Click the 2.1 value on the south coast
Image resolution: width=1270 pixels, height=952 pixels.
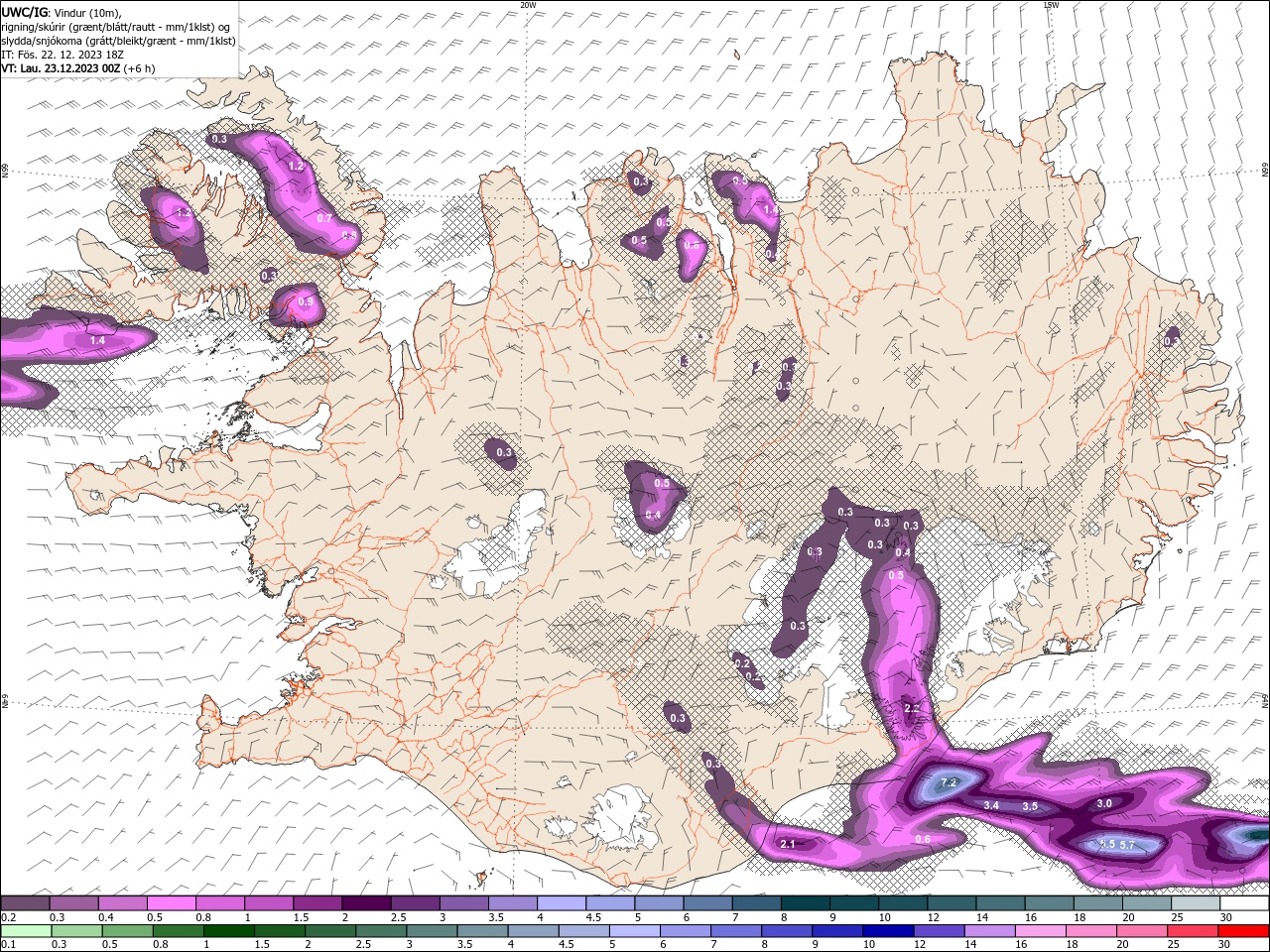point(788,844)
